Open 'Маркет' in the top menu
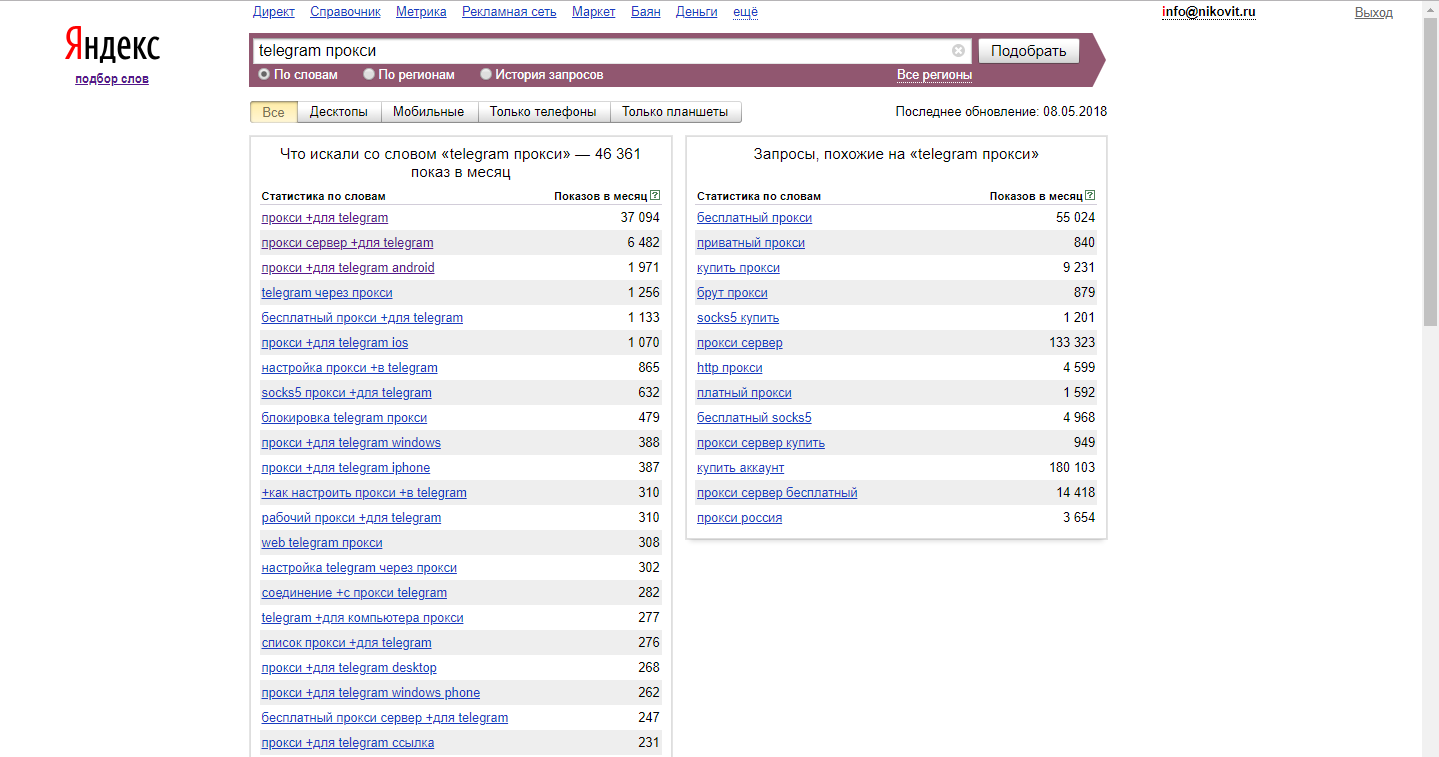This screenshot has height=757, width=1439. (x=594, y=12)
